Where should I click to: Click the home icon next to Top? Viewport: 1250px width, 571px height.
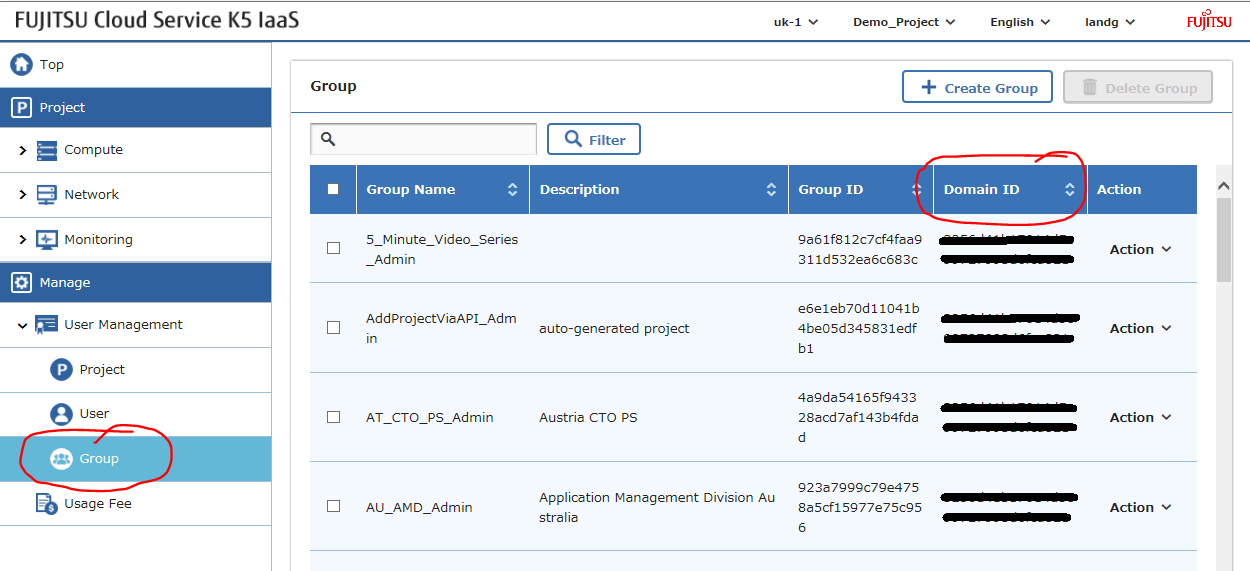pyautogui.click(x=21, y=65)
